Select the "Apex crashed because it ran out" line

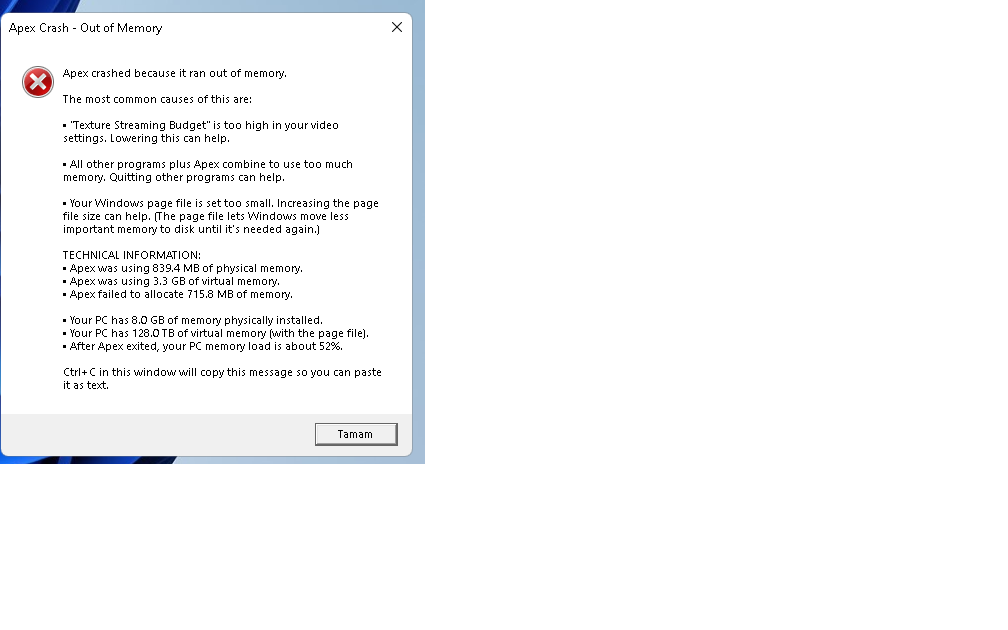175,73
